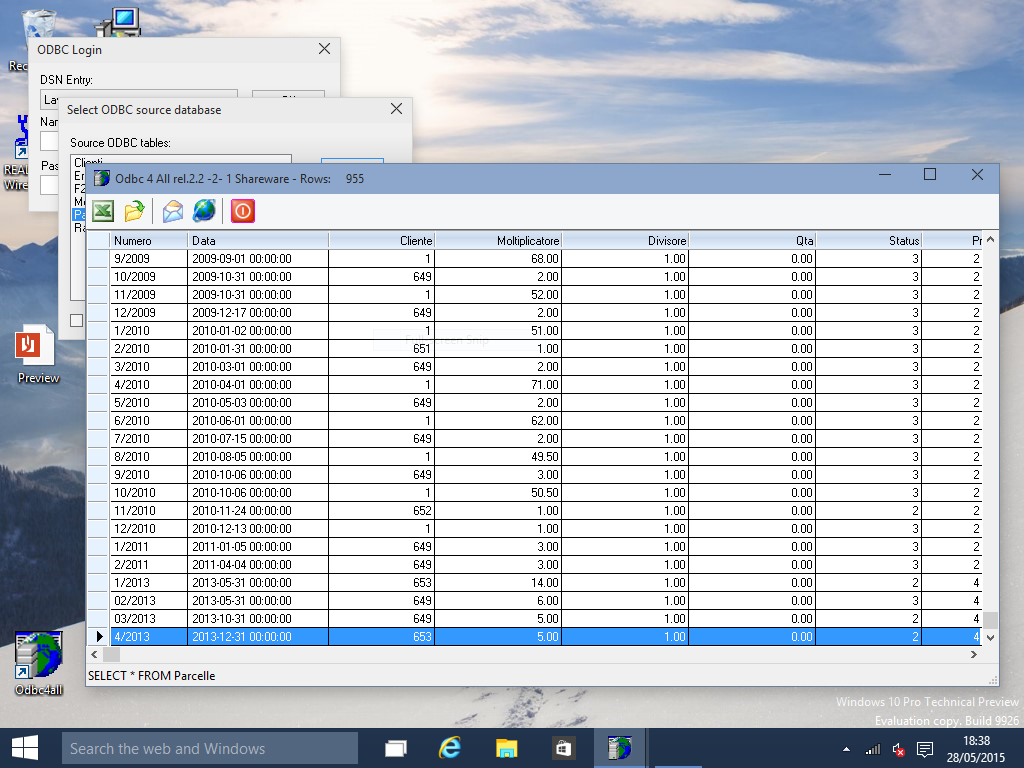Select the row with Numero 1/2013
Image resolution: width=1024 pixels, height=768 pixels.
click(x=148, y=583)
